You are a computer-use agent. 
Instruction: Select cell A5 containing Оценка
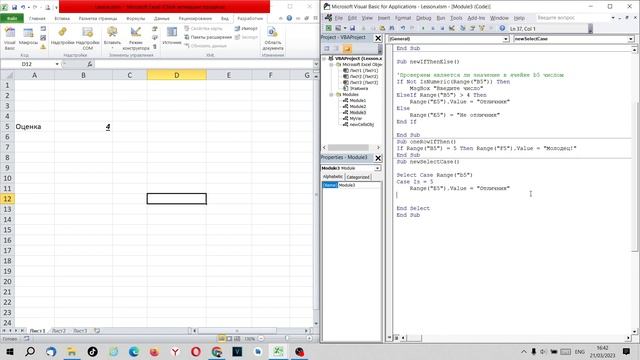(x=34, y=127)
